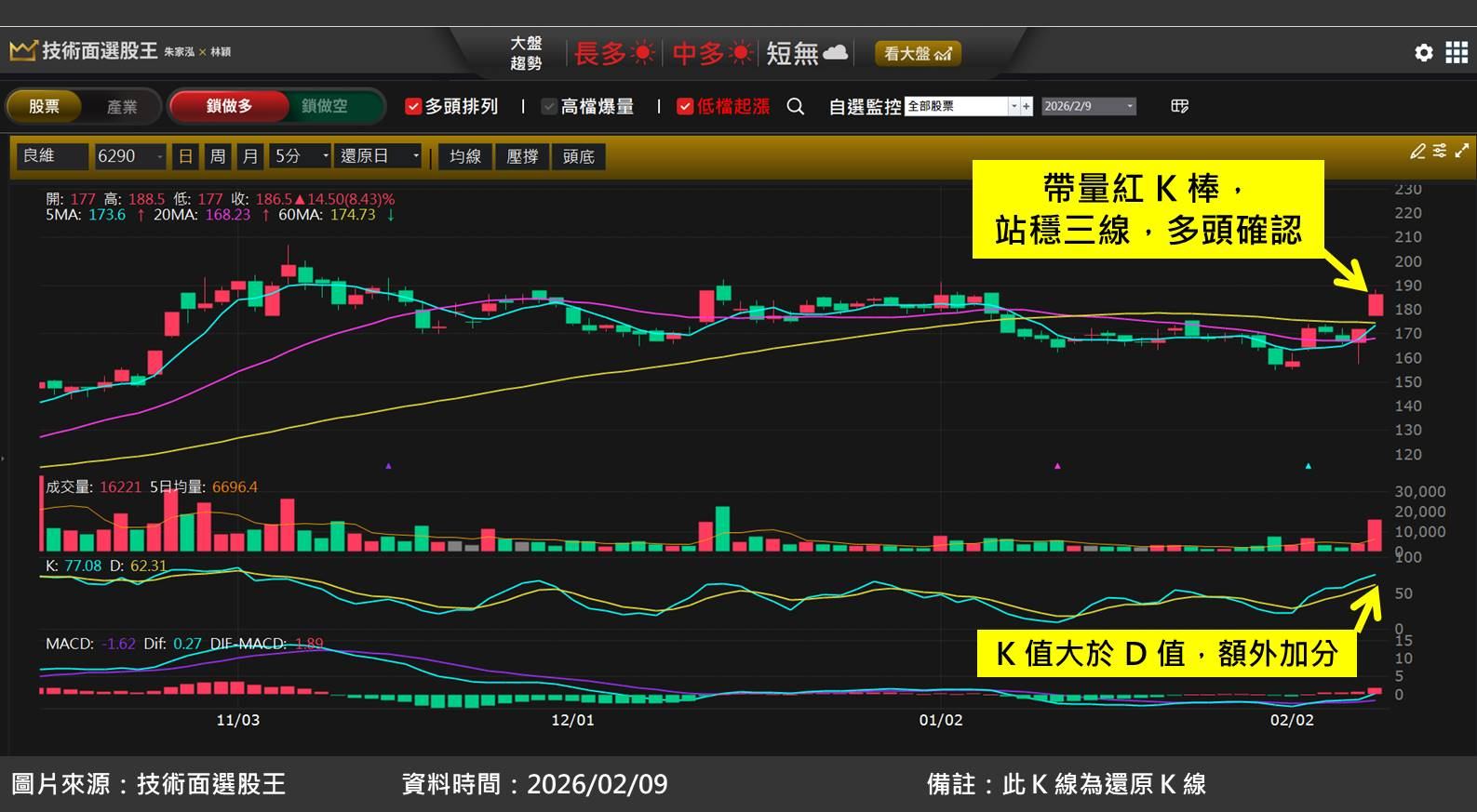This screenshot has width=1477, height=812.
Task: Open the 5分 interval dropdown
Action: (x=301, y=156)
